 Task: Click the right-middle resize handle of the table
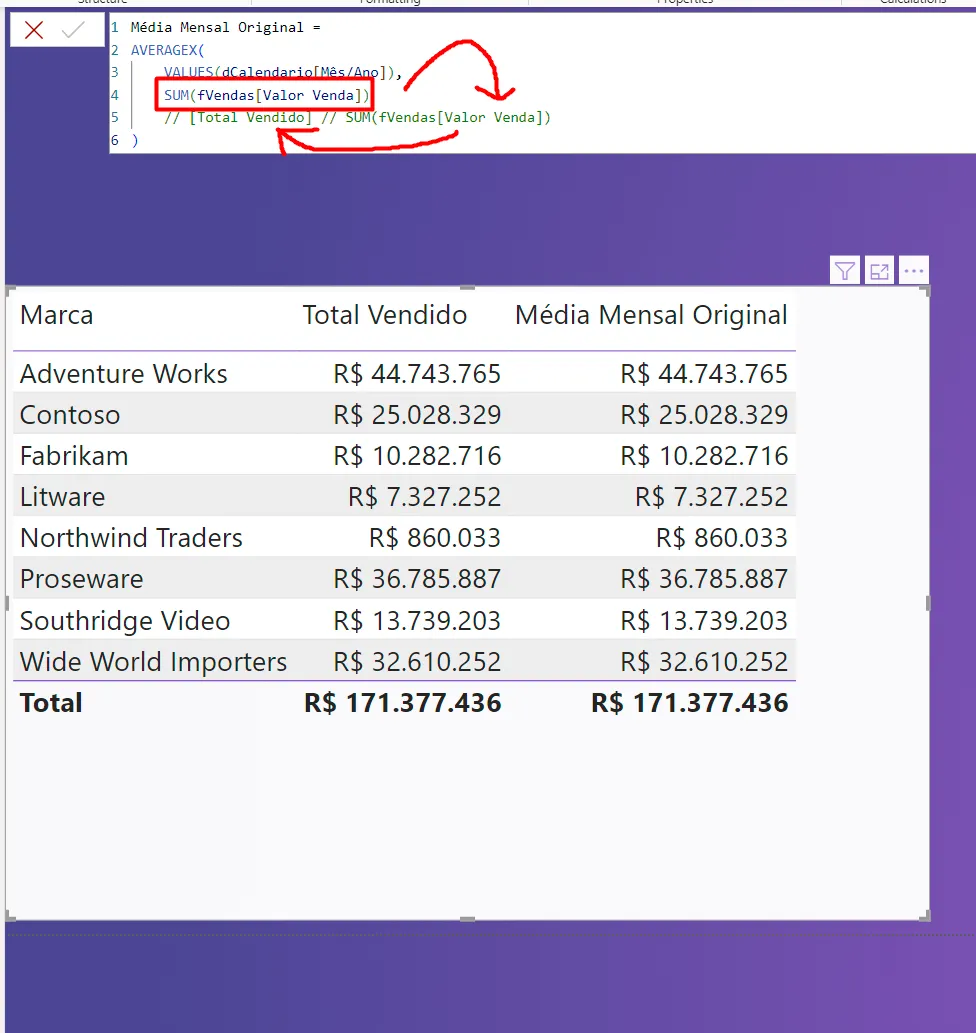coord(928,603)
